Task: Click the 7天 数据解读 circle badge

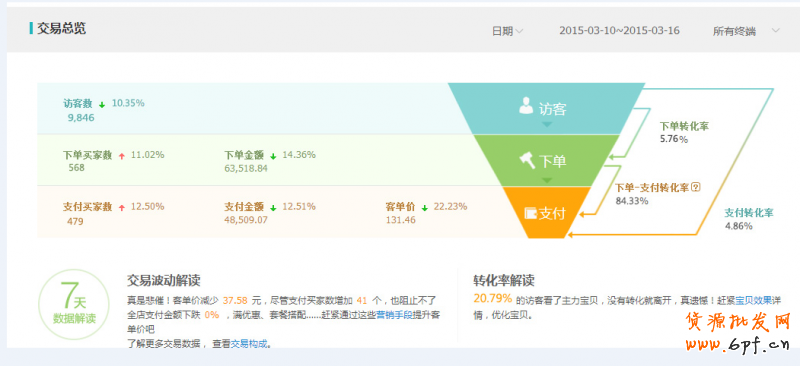Action: tap(74, 304)
